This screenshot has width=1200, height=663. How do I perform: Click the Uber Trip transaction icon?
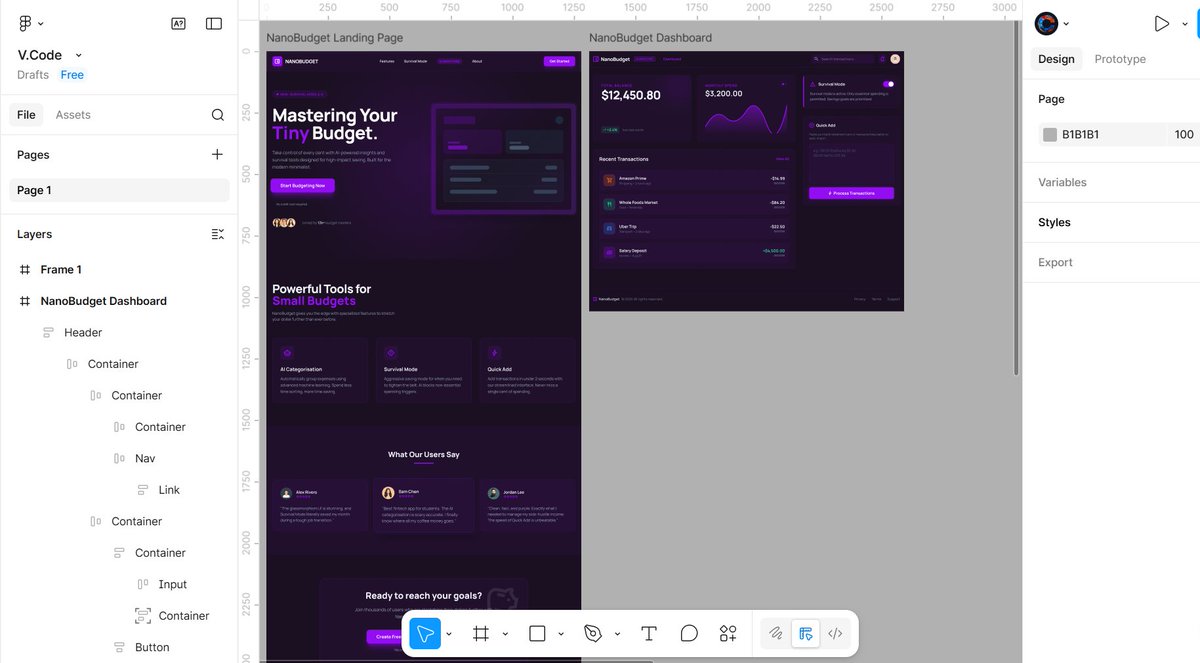pos(608,228)
